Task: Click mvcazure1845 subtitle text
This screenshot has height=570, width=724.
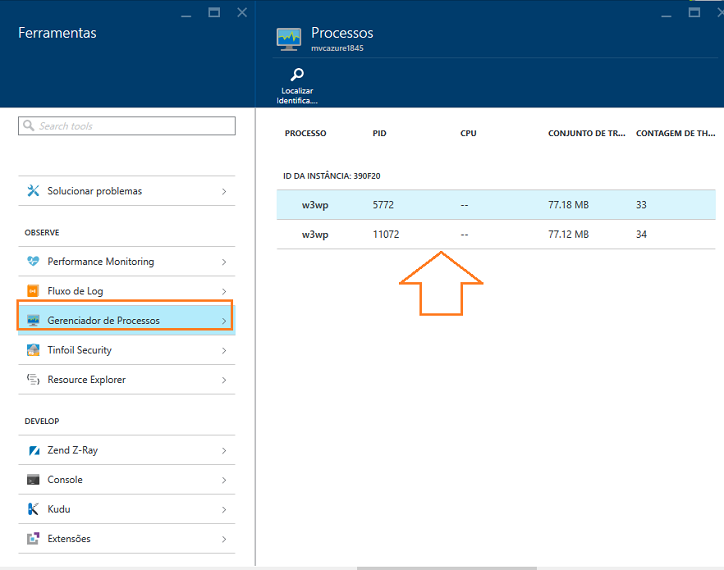Action: click(337, 48)
